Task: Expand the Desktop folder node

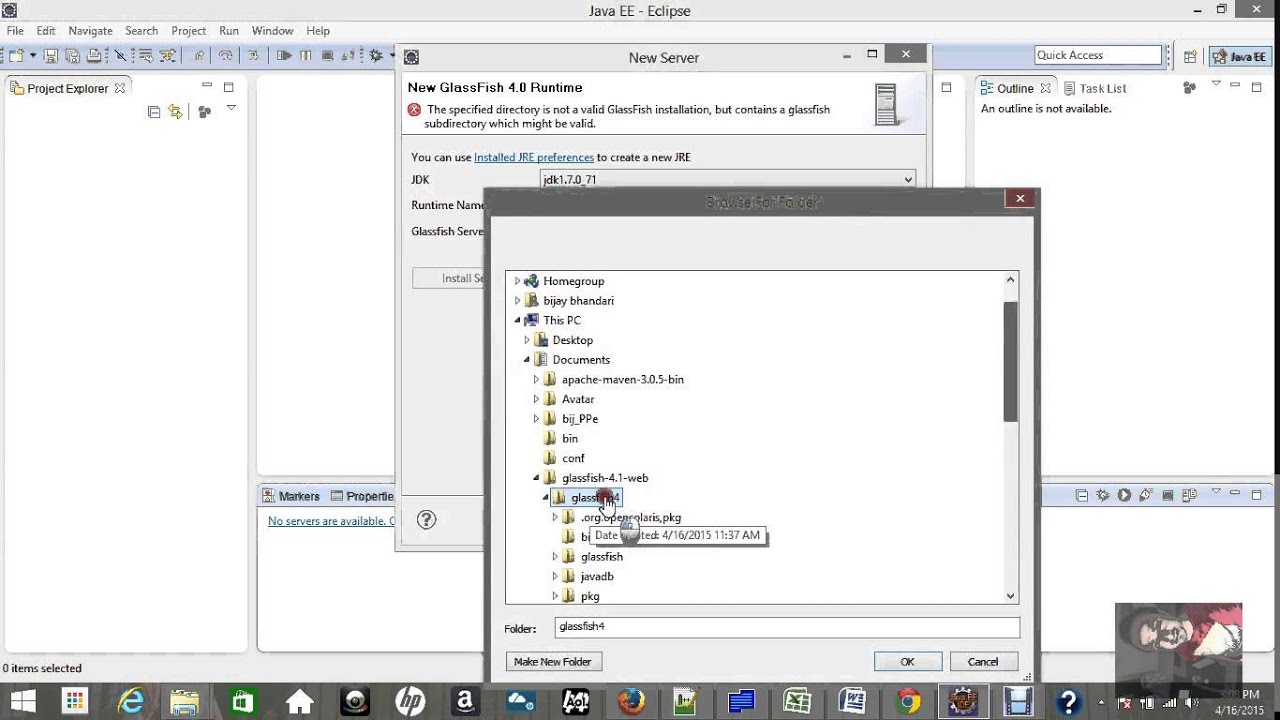Action: tap(527, 340)
